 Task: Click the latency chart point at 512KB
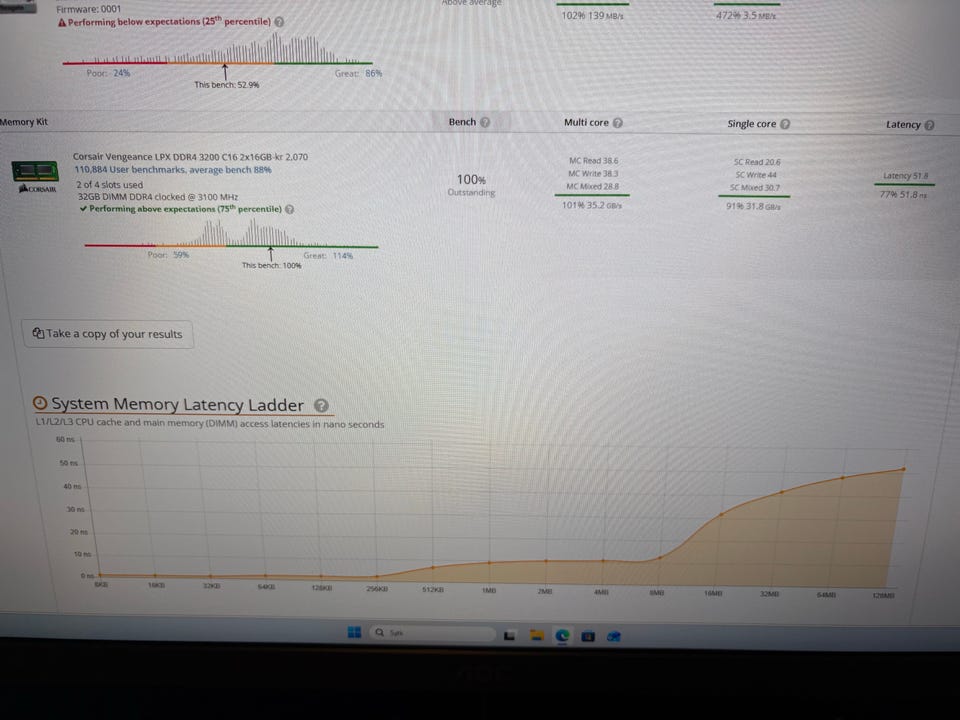(433, 568)
